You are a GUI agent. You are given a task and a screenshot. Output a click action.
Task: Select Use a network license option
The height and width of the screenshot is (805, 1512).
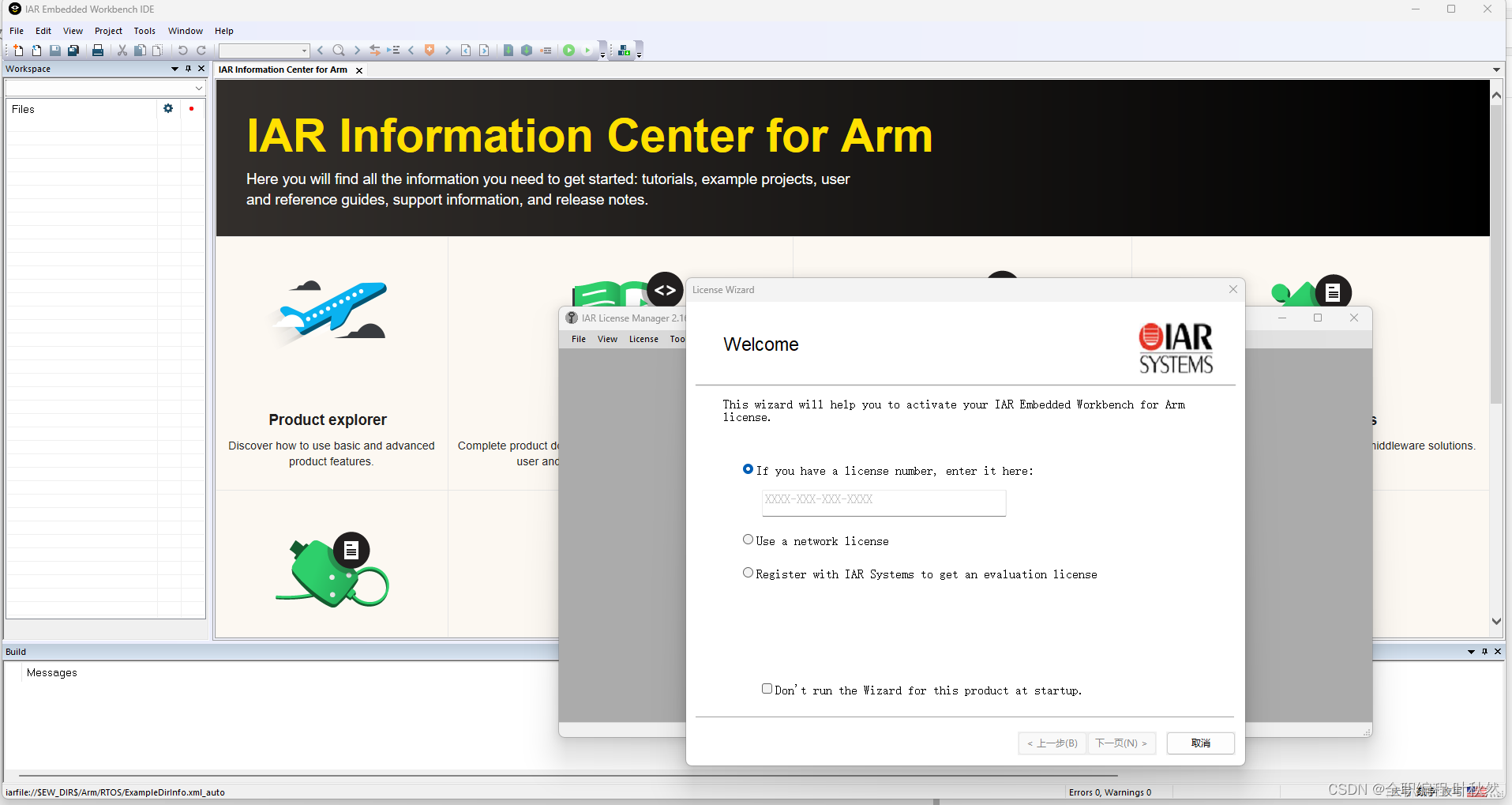748,540
